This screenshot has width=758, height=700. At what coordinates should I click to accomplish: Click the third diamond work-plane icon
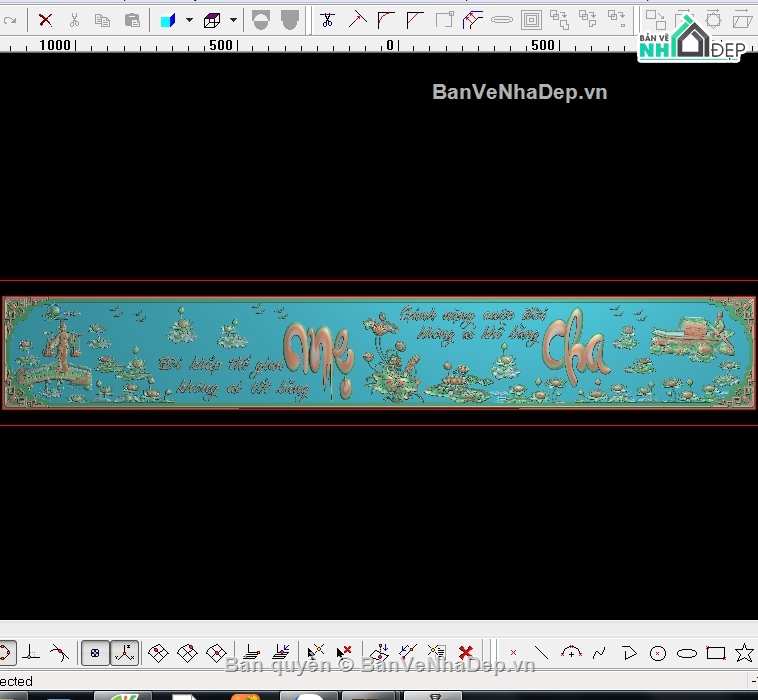[216, 653]
